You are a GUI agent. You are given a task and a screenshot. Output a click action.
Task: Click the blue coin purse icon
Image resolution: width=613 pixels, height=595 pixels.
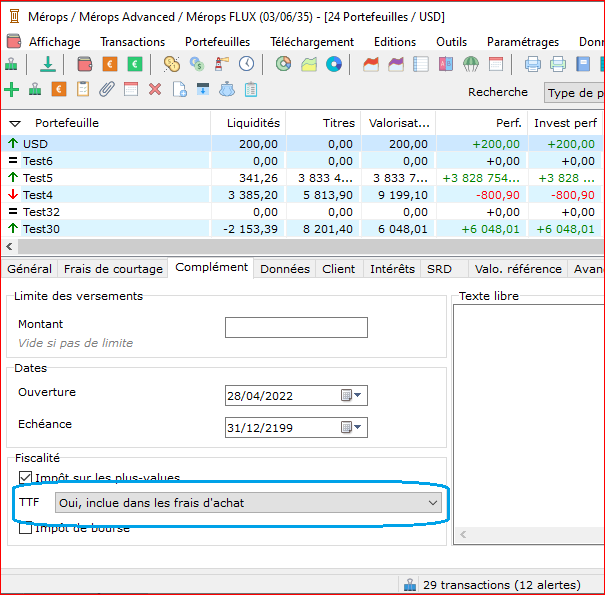pos(227,90)
